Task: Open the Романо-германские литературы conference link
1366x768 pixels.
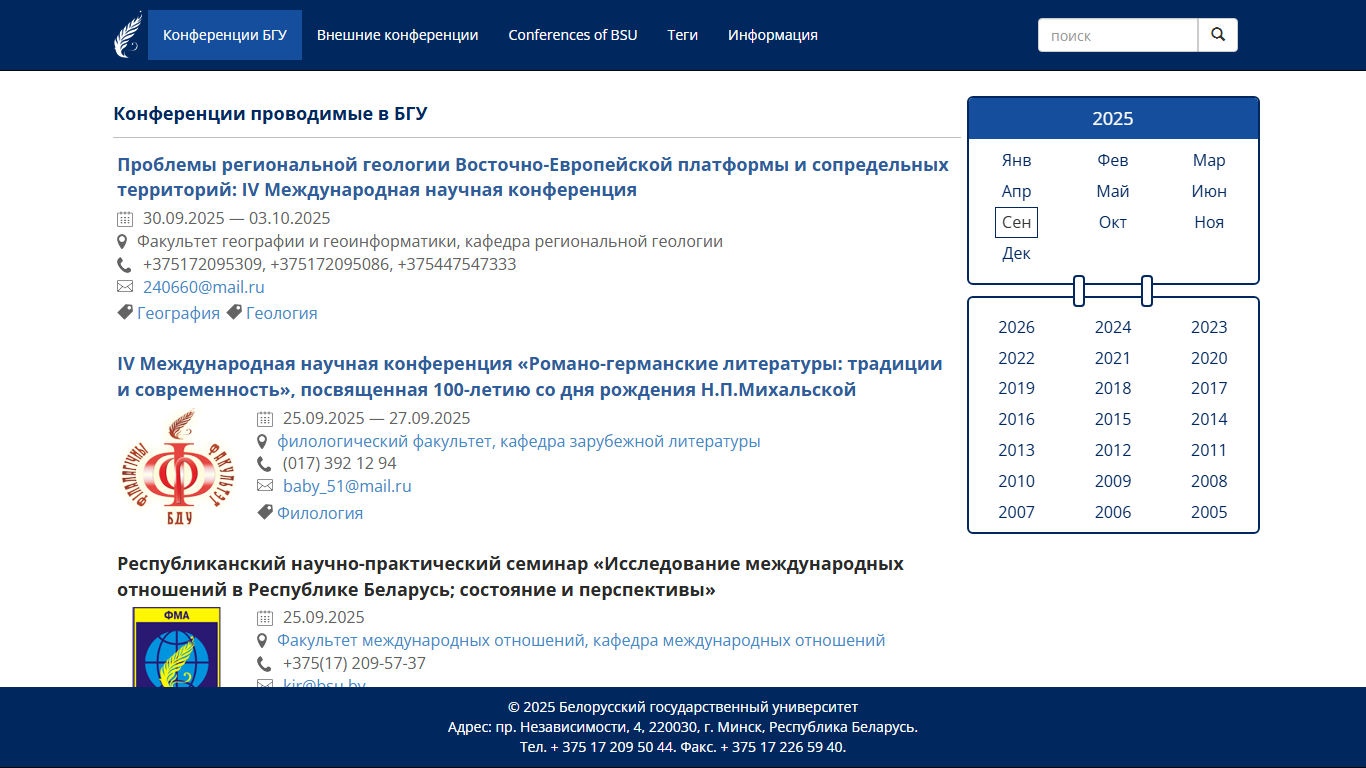Action: point(530,376)
